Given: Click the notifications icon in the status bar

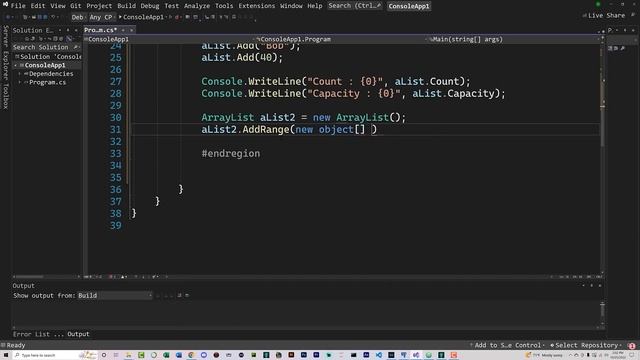Looking at the screenshot, I should [632, 346].
